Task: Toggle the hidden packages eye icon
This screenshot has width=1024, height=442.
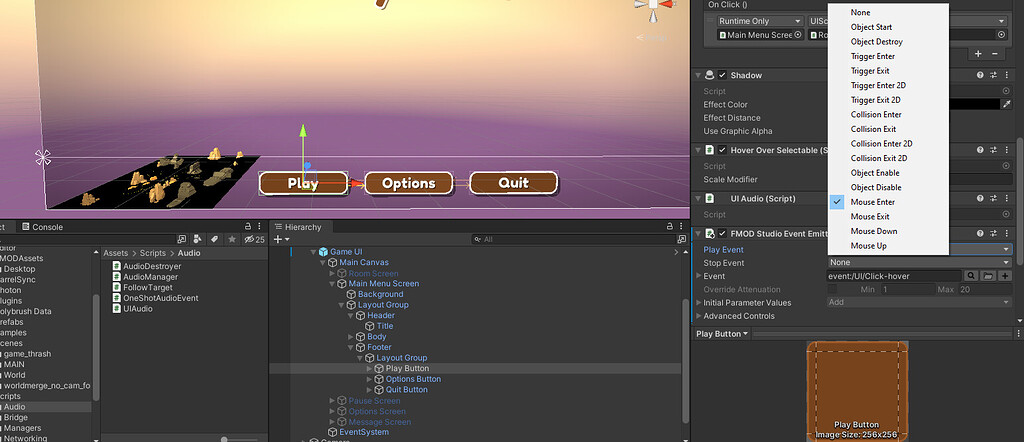Action: (x=251, y=239)
